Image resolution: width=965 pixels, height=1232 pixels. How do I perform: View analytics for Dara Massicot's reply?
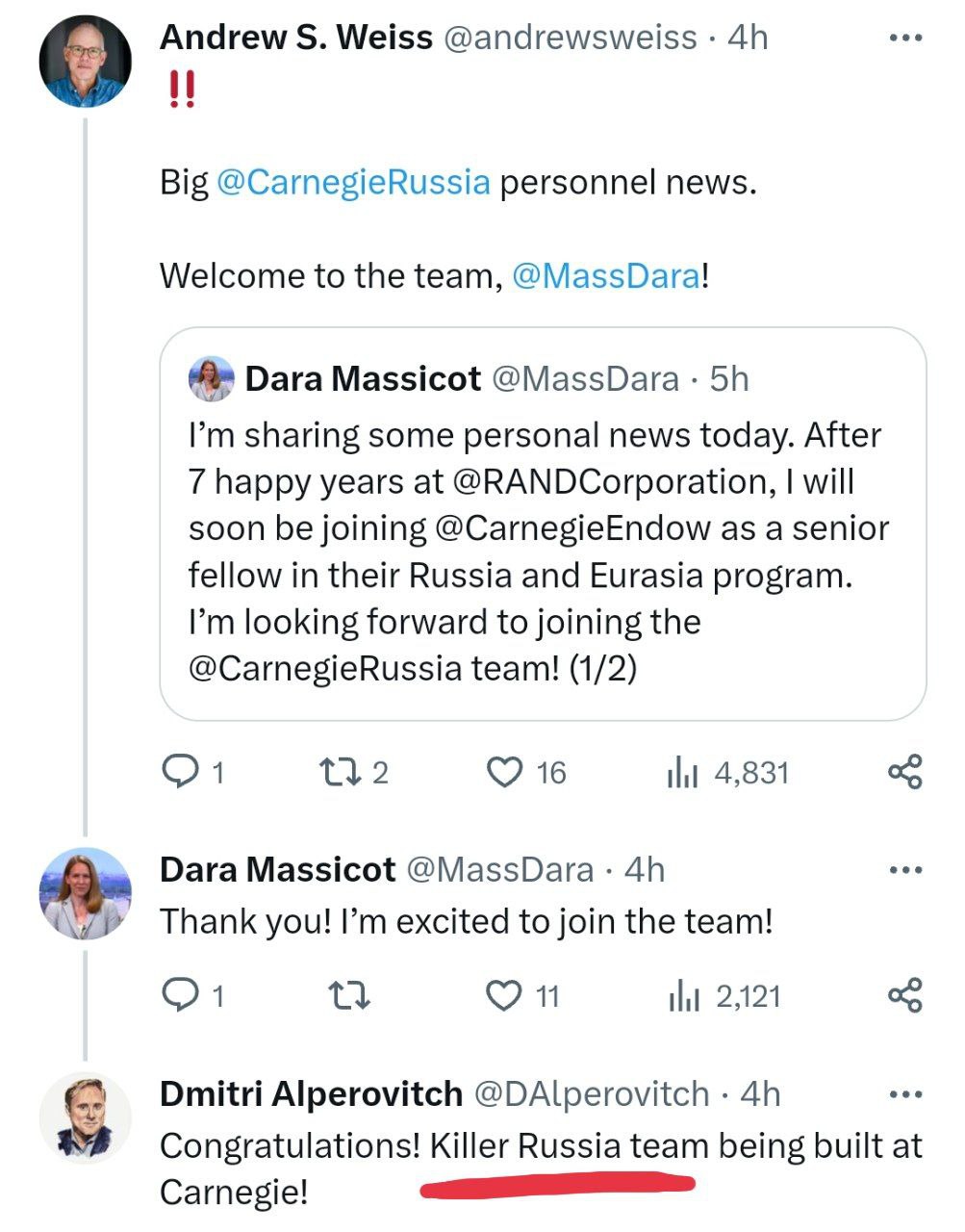(x=682, y=995)
